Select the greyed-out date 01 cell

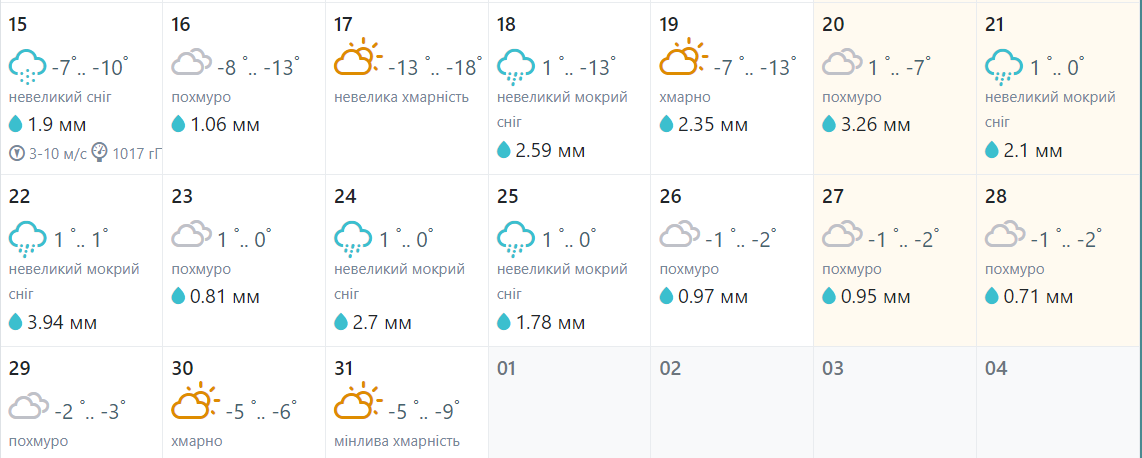point(570,403)
